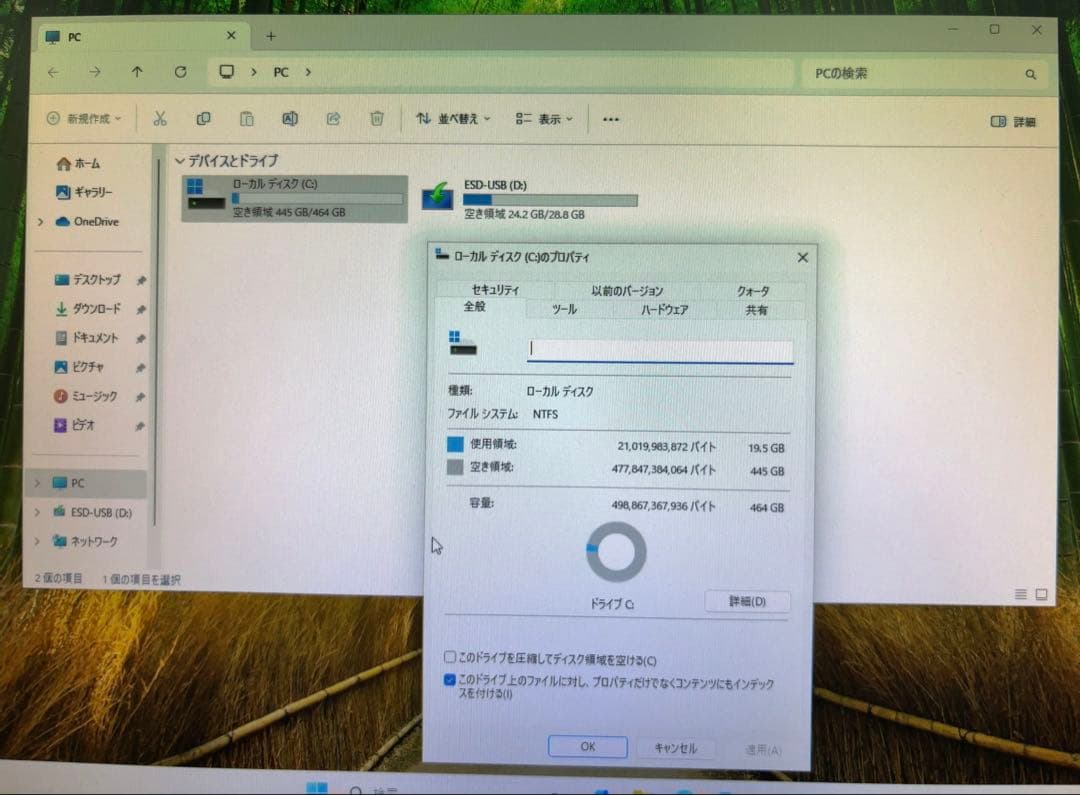Click the Share icon in the toolbar
Image resolution: width=1080 pixels, height=795 pixels.
point(332,118)
